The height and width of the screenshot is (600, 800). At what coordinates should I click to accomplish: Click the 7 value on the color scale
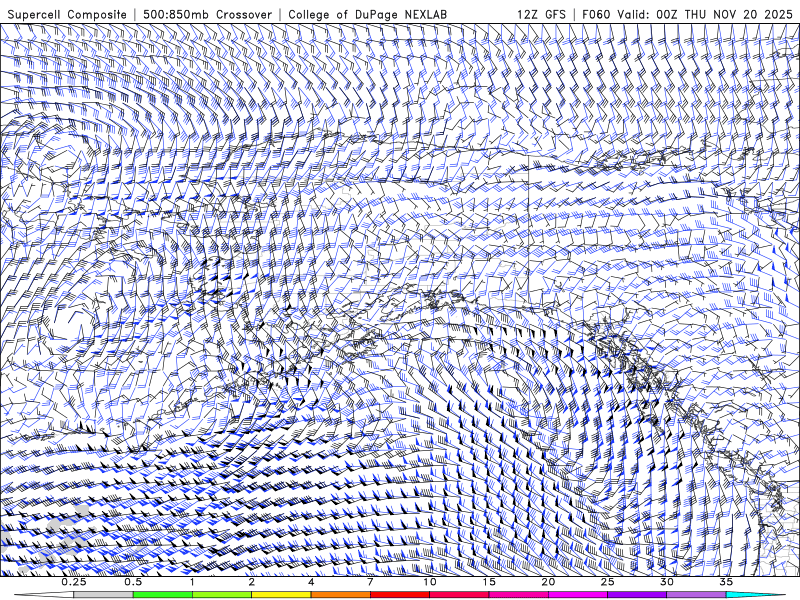(x=370, y=582)
